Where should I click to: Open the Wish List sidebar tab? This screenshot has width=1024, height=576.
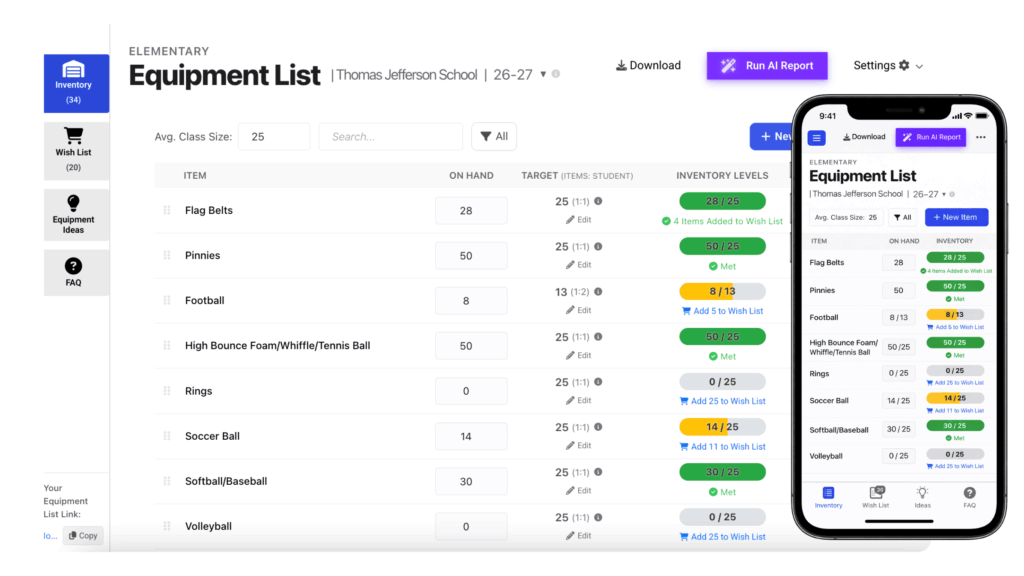point(76,151)
